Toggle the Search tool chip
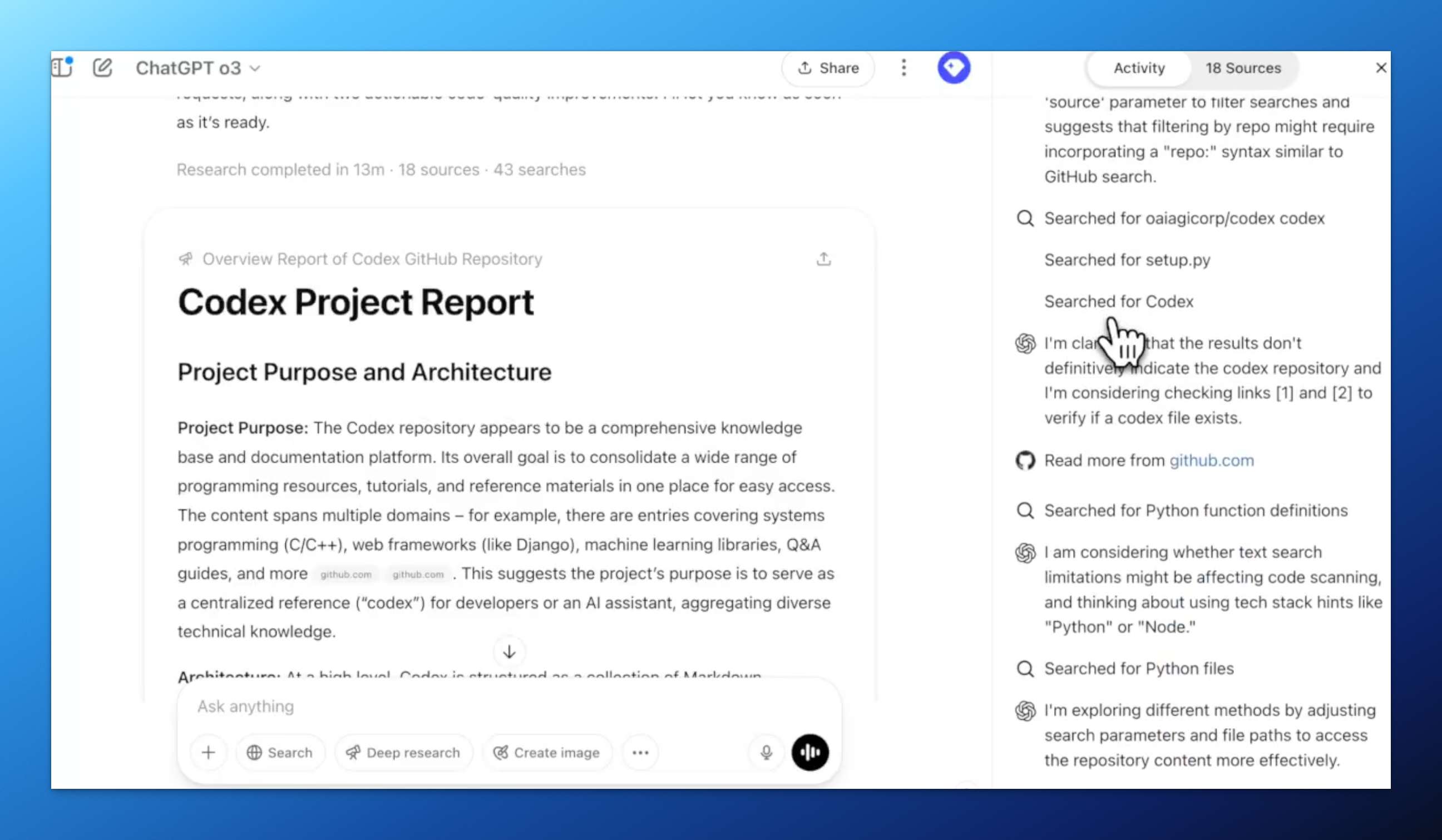Screen dimensions: 1442x840 point(280,753)
